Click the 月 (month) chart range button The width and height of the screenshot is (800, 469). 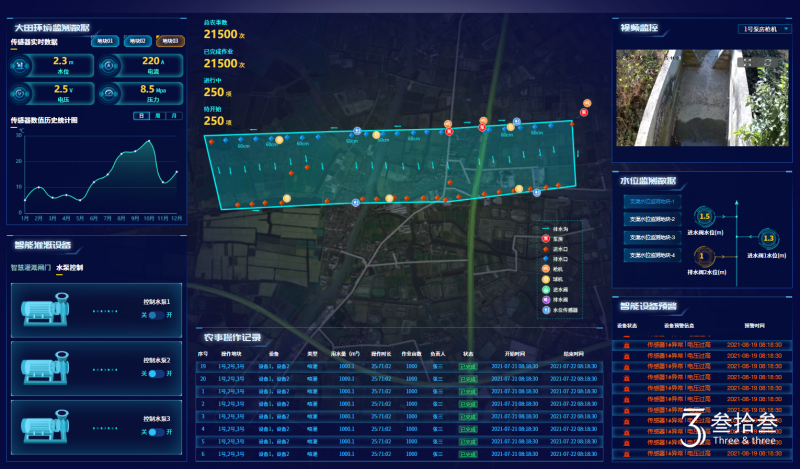point(173,116)
